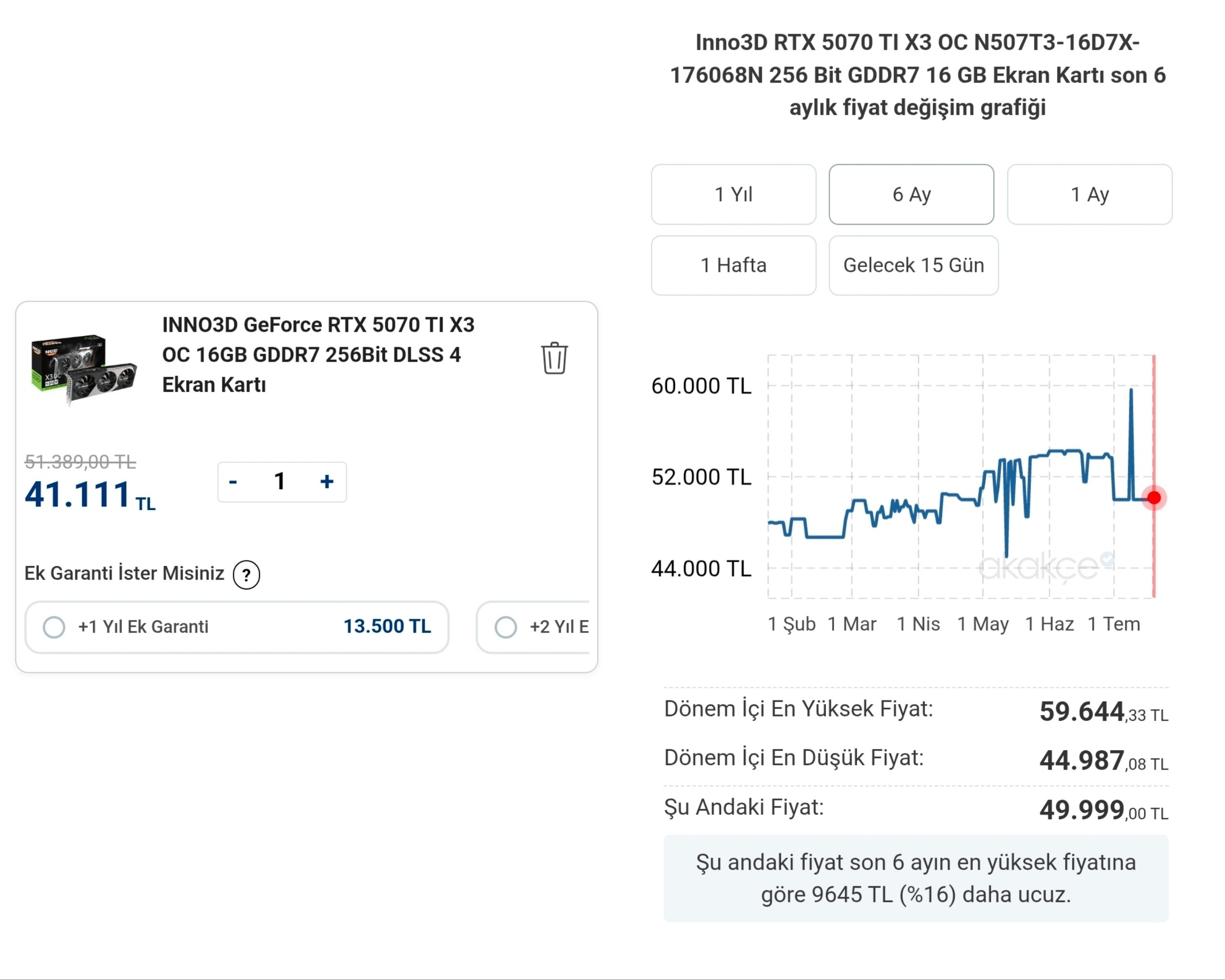Click the 13.500 TL warranty price

coord(387,627)
